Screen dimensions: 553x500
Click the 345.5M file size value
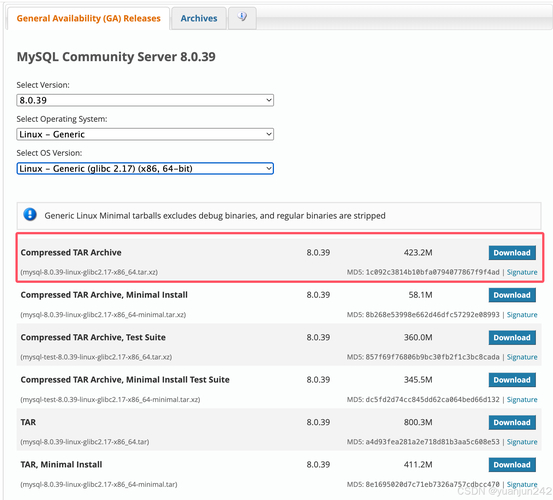point(418,380)
